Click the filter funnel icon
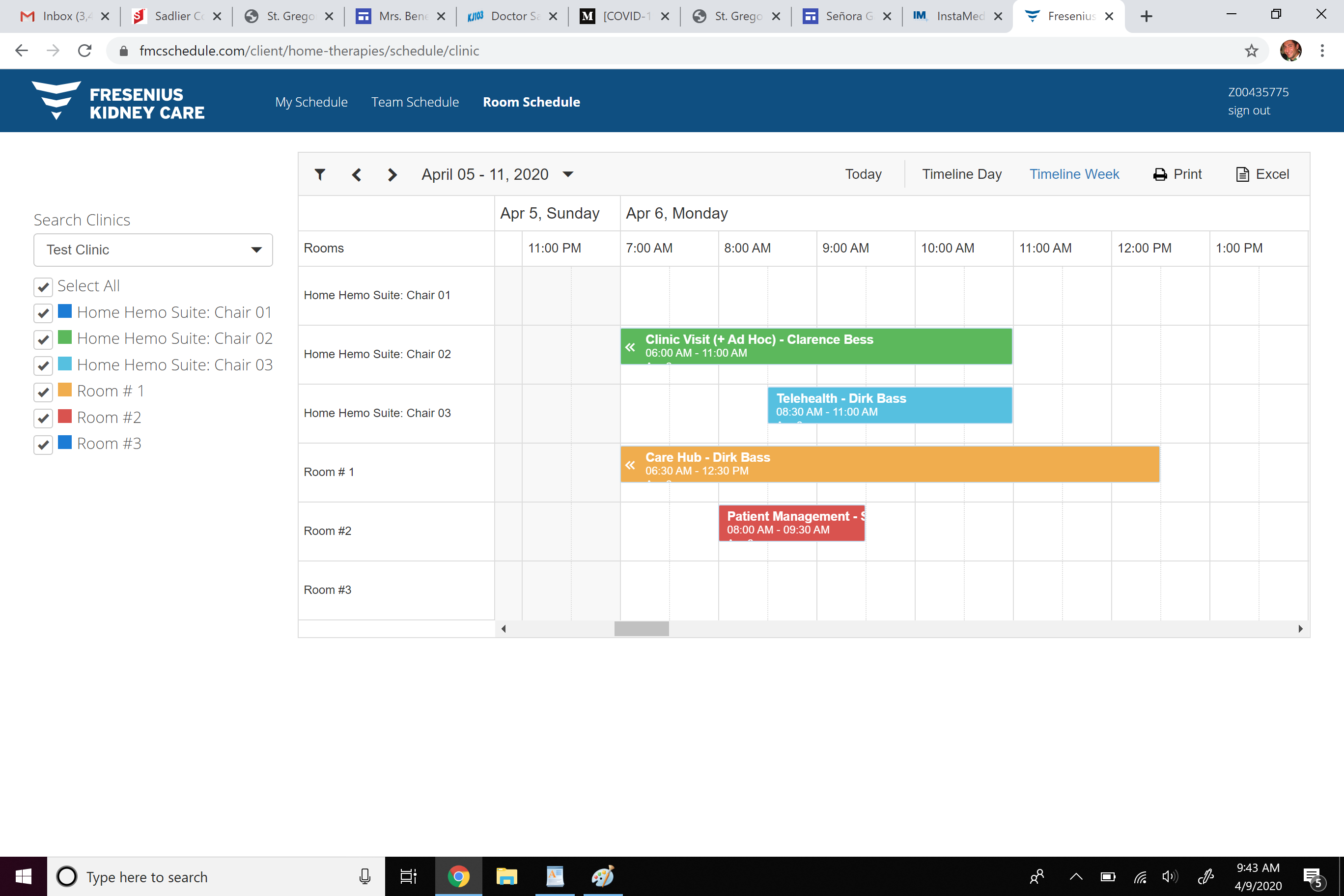 320,174
